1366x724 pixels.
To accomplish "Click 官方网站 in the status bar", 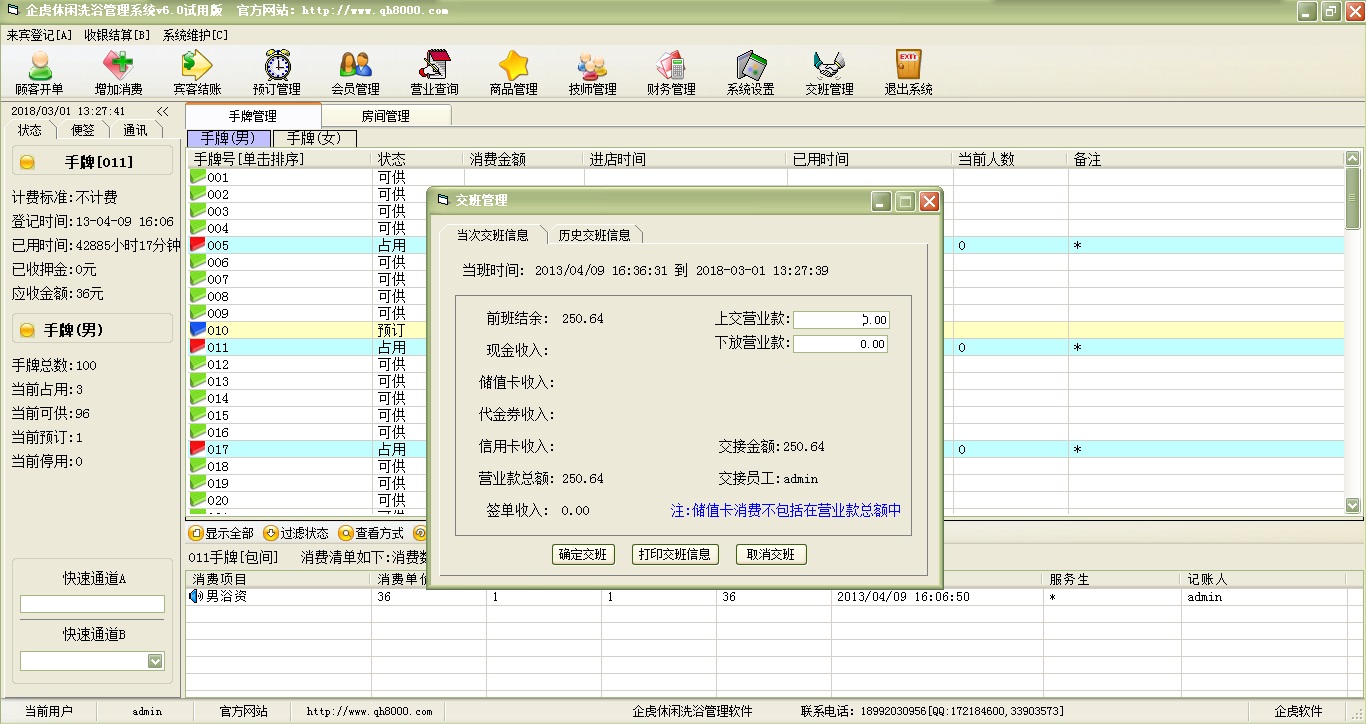I will 244,711.
